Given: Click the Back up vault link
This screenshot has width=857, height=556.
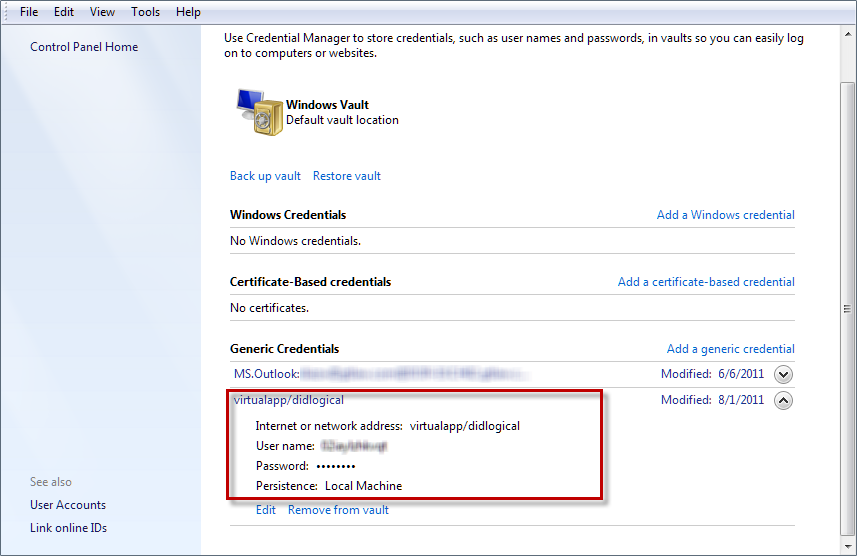Looking at the screenshot, I should (x=265, y=176).
